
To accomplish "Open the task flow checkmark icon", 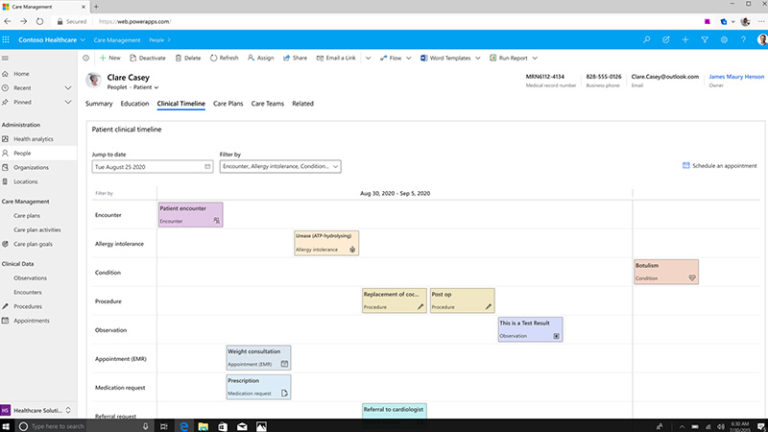I will 666,40.
